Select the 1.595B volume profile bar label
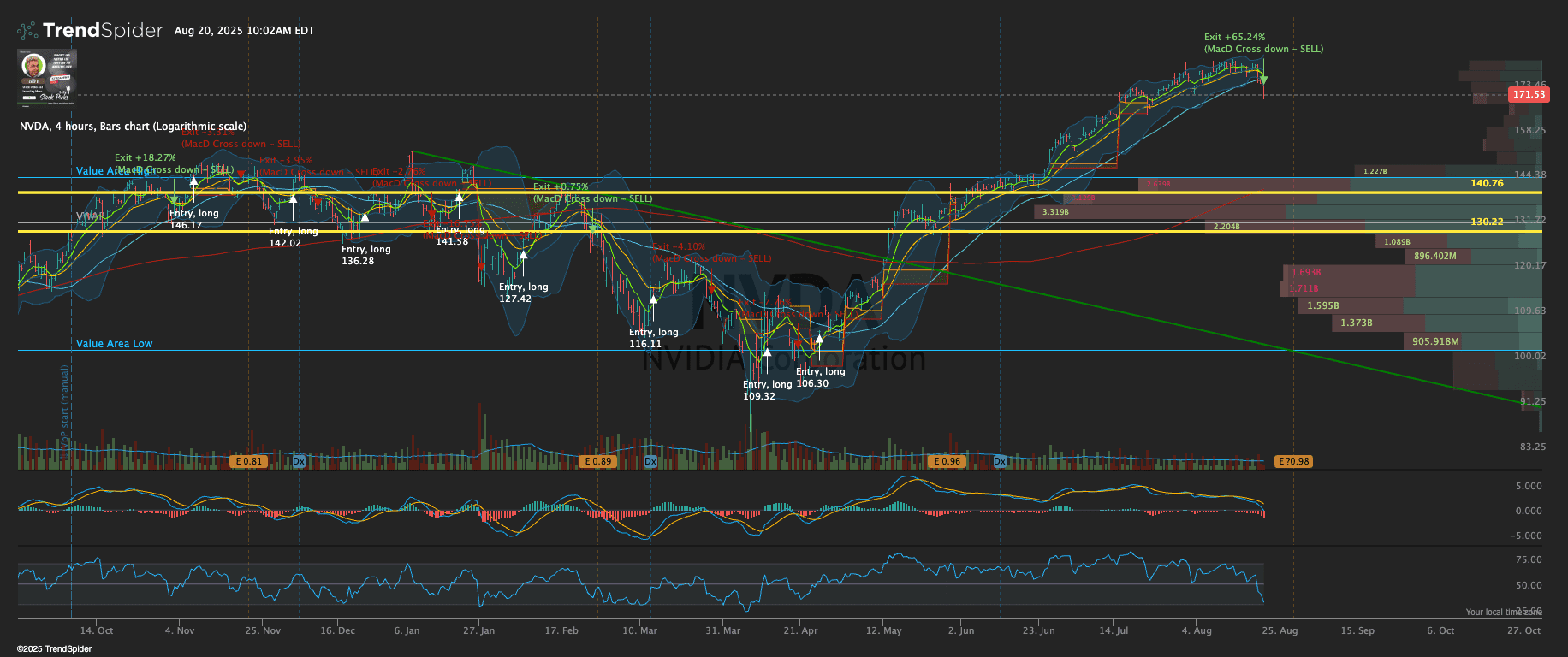This screenshot has height=657, width=1568. pos(1323,305)
